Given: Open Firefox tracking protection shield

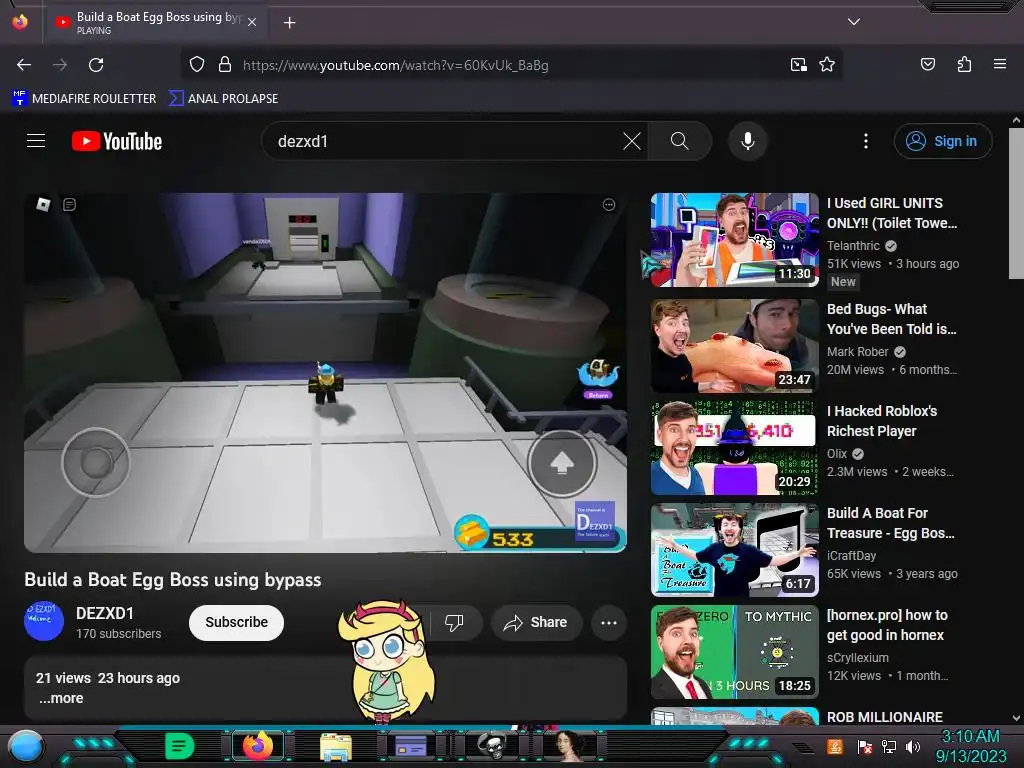Looking at the screenshot, I should pyautogui.click(x=197, y=65).
